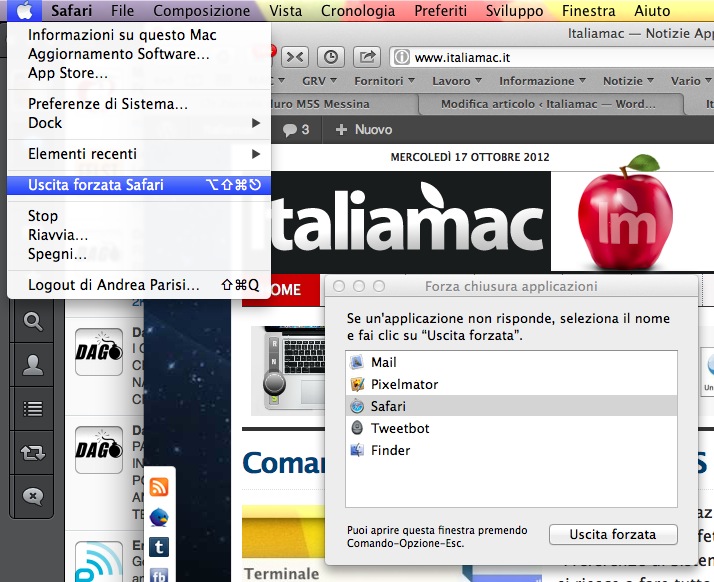Image resolution: width=714 pixels, height=582 pixels.
Task: Expand the Dock submenu
Action: pos(139,123)
